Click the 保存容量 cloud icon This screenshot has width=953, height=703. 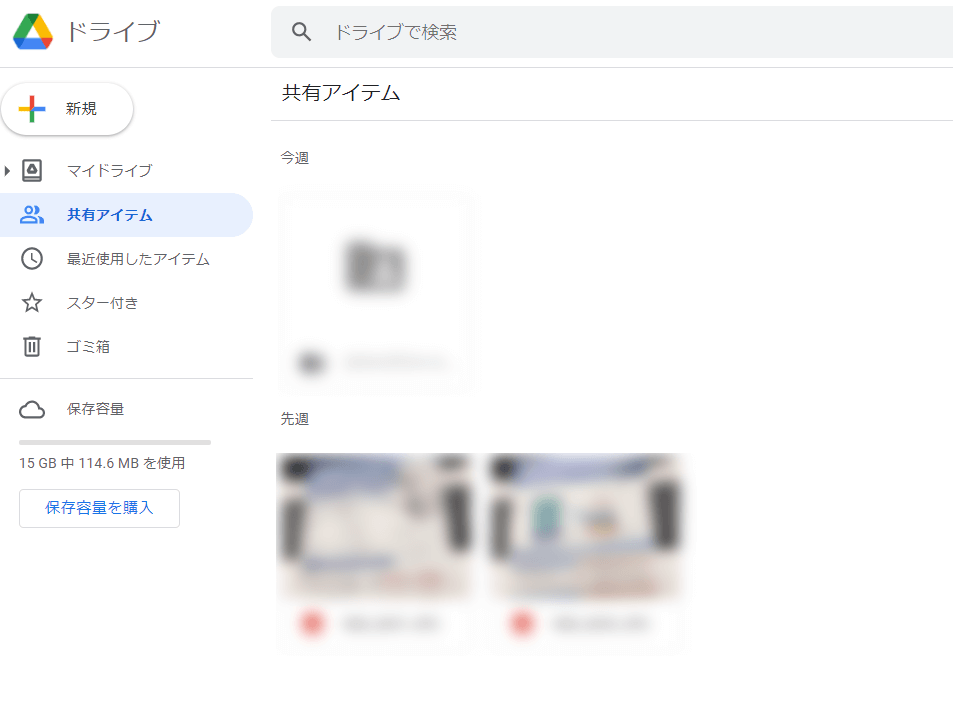click(x=32, y=409)
